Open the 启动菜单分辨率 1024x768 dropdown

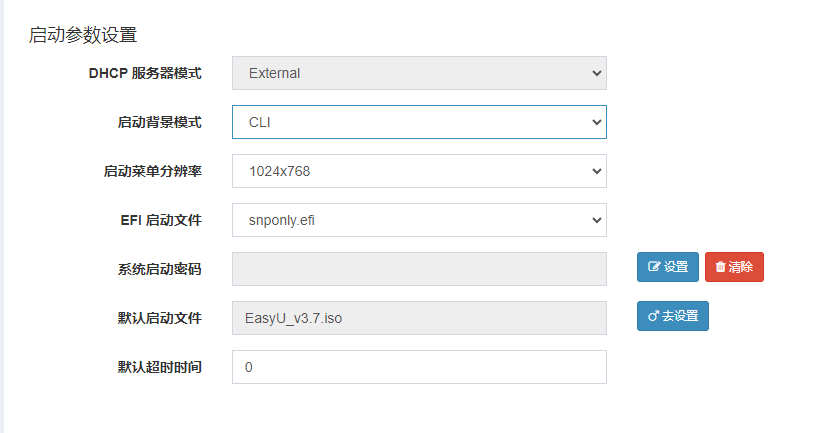(419, 171)
